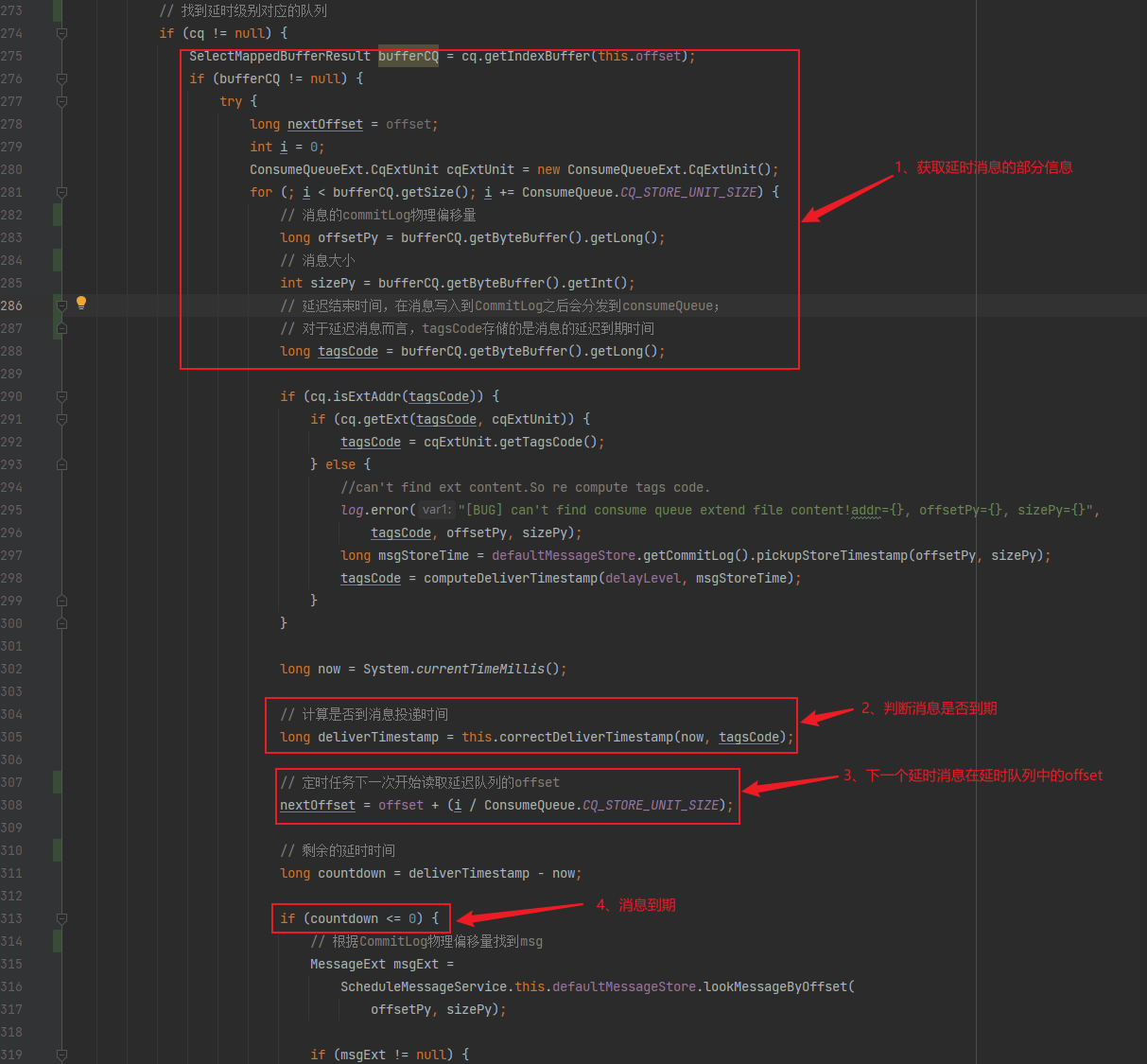This screenshot has width=1147, height=1064.
Task: Click line number 302 in the gutter
Action: [11, 669]
